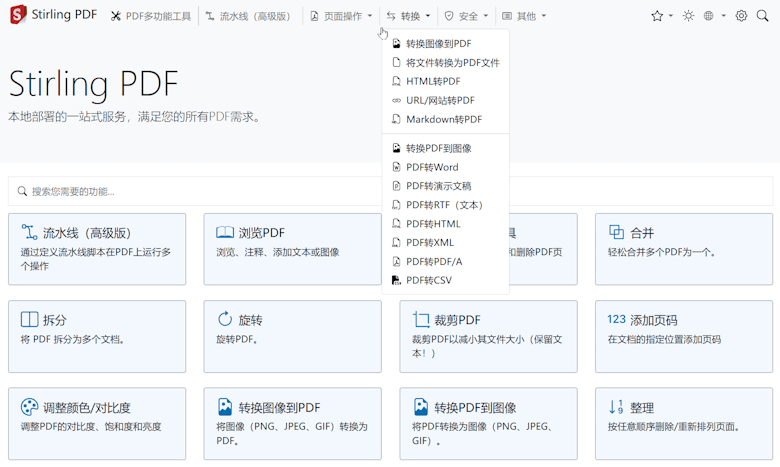This screenshot has height=467, width=780.
Task: Click description 按任意顺序删除/重新排列页面。
Action: click(674, 427)
